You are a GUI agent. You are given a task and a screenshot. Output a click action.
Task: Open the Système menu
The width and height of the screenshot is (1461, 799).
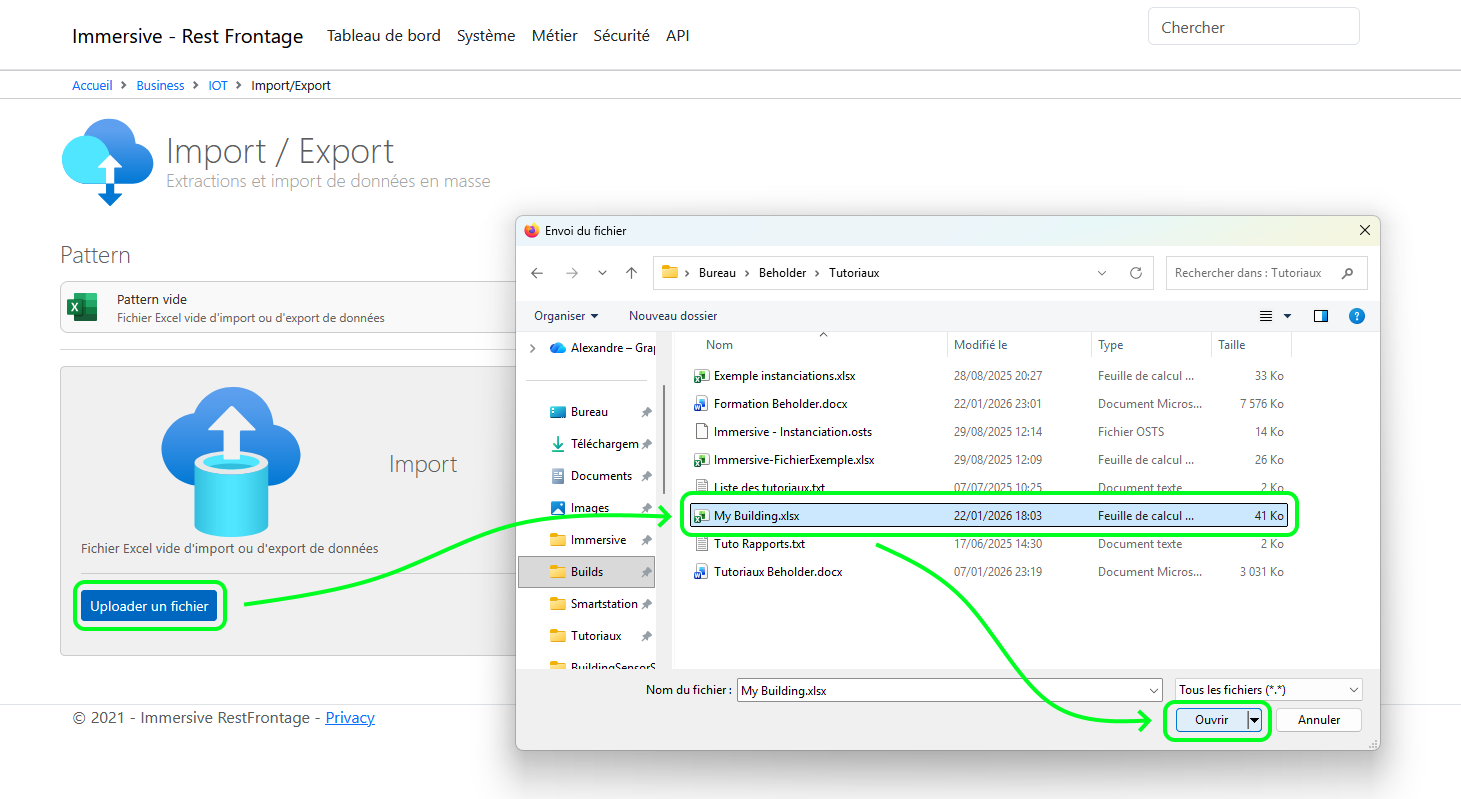[x=486, y=35]
